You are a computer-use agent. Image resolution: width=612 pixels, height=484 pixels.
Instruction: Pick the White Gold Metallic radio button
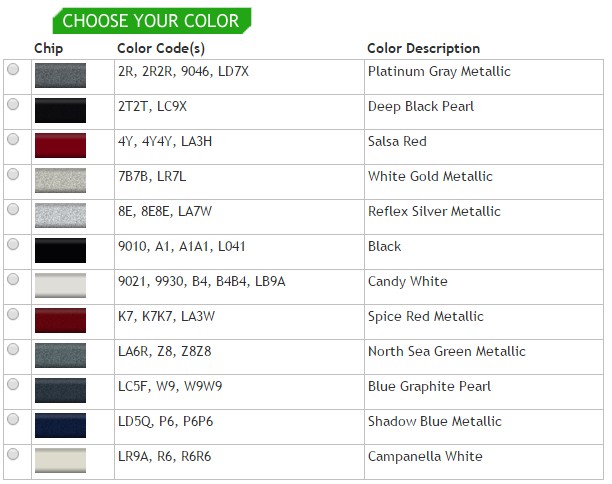coord(13,175)
